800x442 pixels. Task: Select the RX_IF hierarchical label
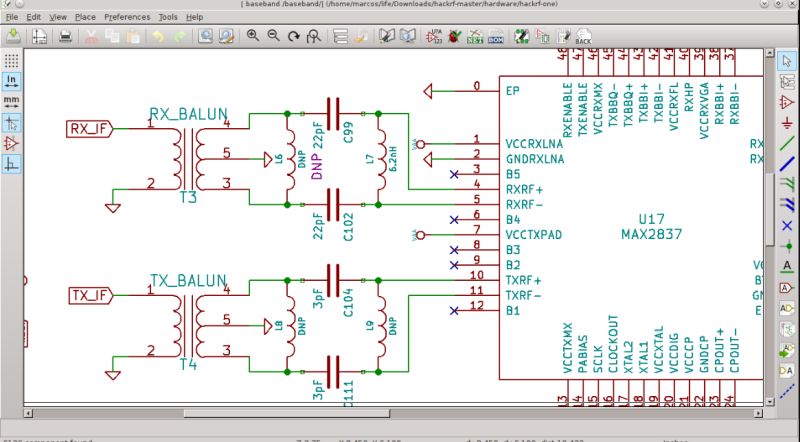(90, 129)
